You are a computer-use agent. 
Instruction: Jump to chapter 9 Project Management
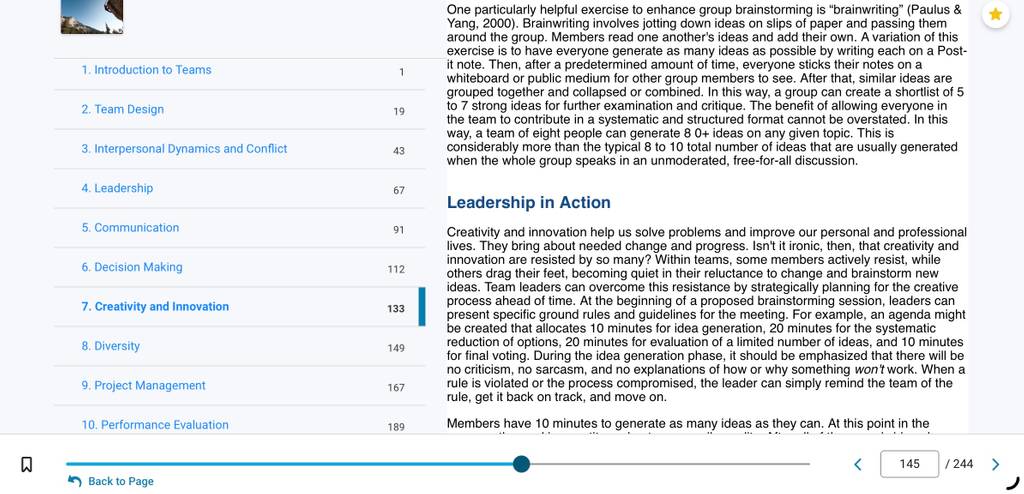click(240, 386)
